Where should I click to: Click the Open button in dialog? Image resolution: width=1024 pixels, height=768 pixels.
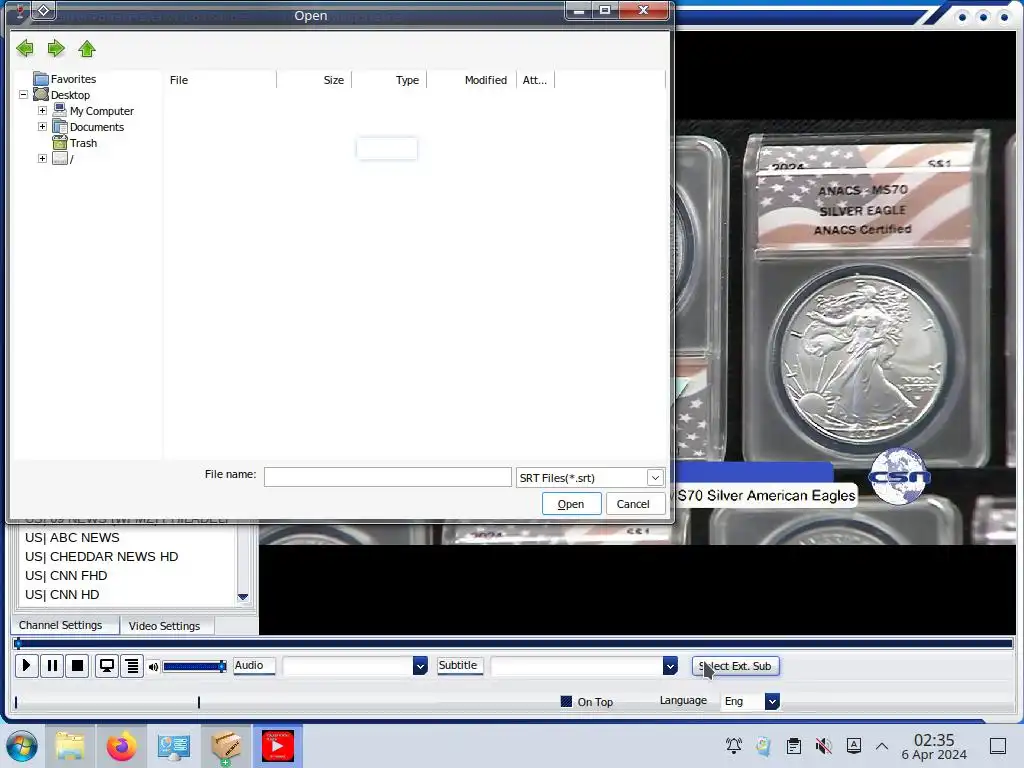[x=571, y=504]
